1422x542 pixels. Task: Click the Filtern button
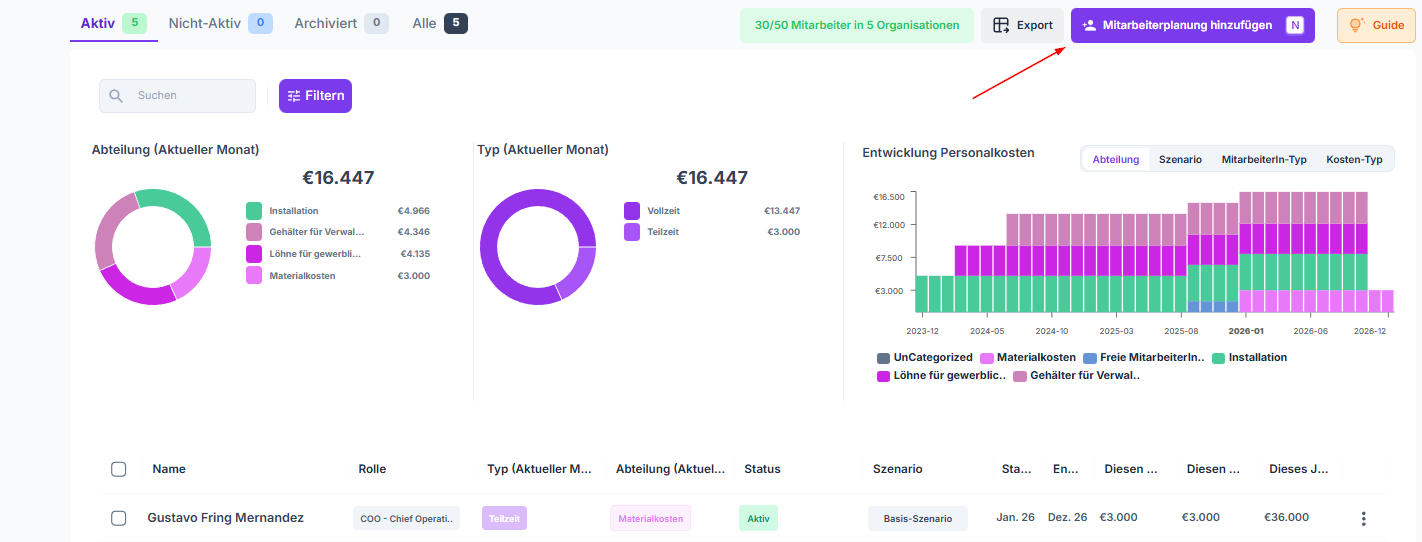[x=315, y=96]
